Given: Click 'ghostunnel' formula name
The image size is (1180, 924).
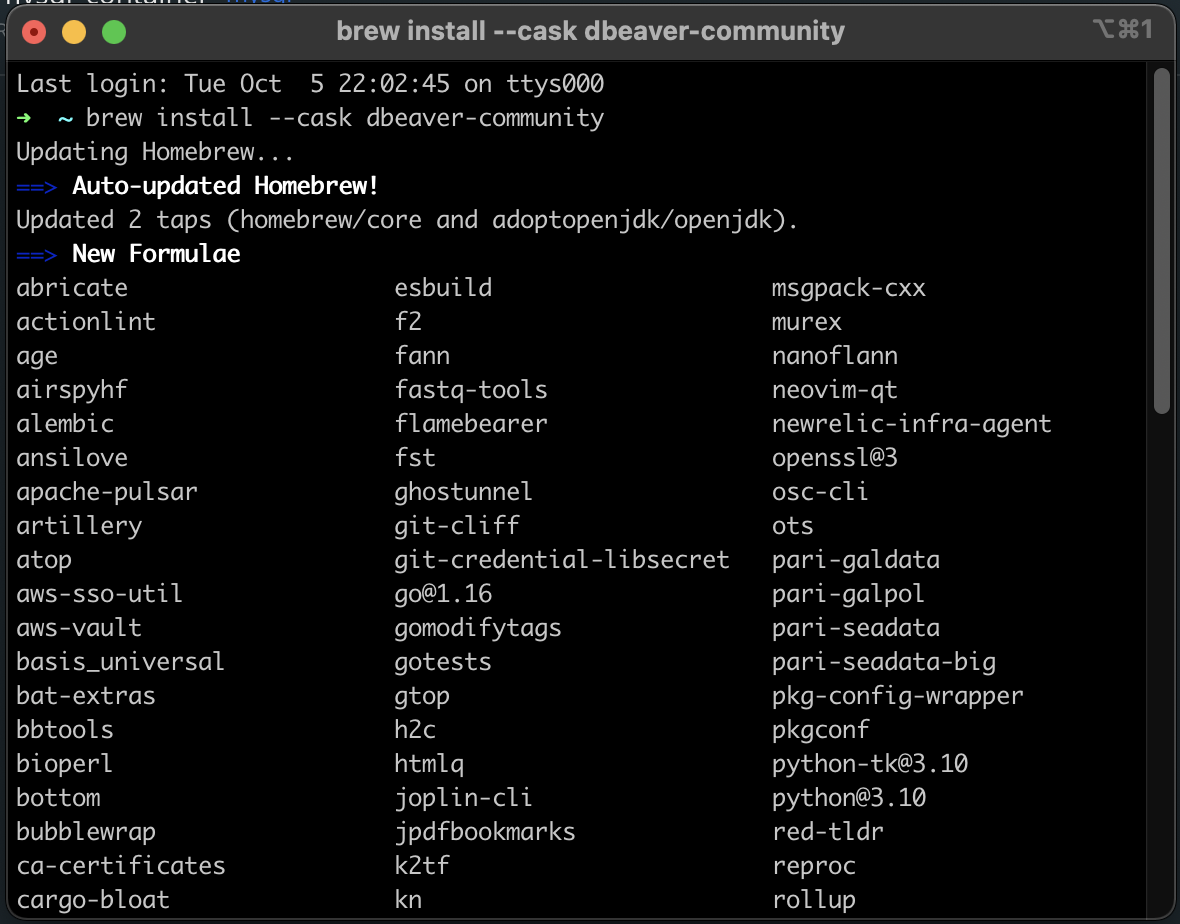Looking at the screenshot, I should click(464, 492).
